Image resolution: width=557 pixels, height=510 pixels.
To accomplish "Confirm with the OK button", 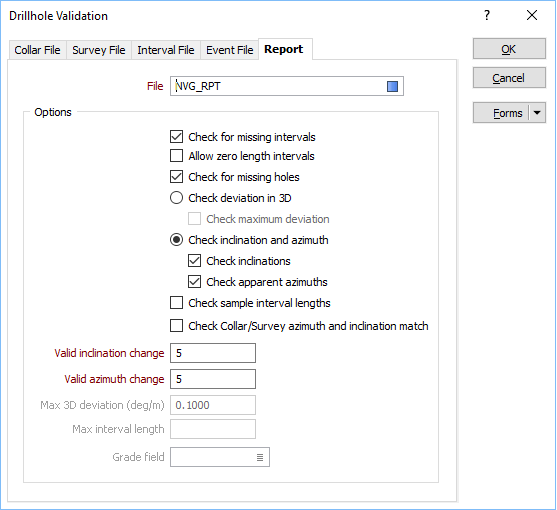I will [x=509, y=49].
